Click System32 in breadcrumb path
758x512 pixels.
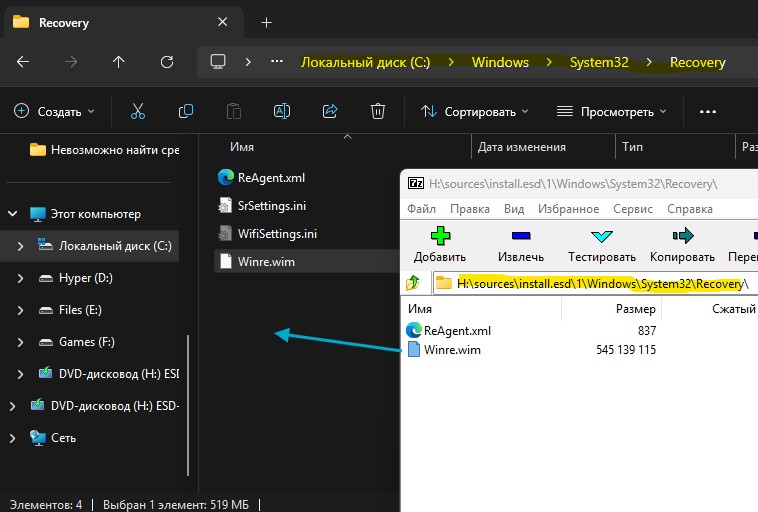pyautogui.click(x=599, y=62)
